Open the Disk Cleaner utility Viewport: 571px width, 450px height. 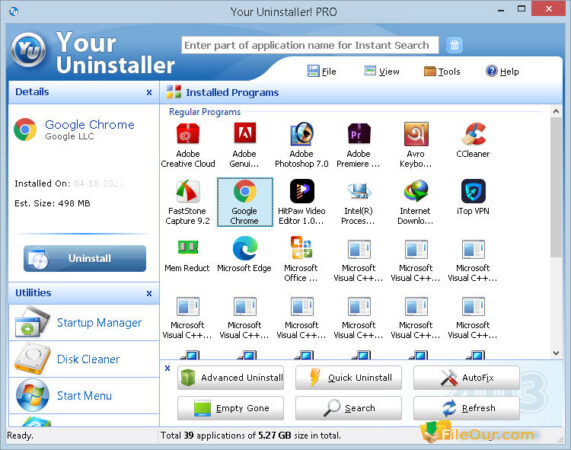point(84,359)
